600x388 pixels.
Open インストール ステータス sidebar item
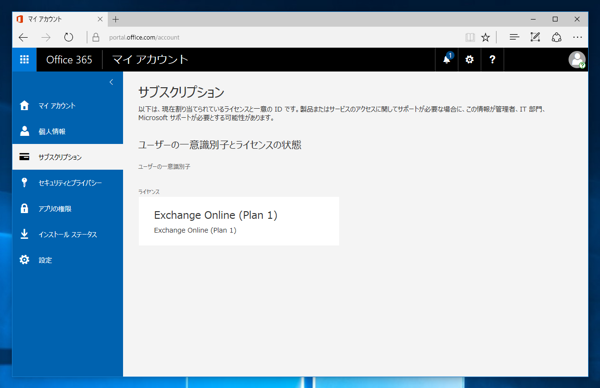coord(67,234)
